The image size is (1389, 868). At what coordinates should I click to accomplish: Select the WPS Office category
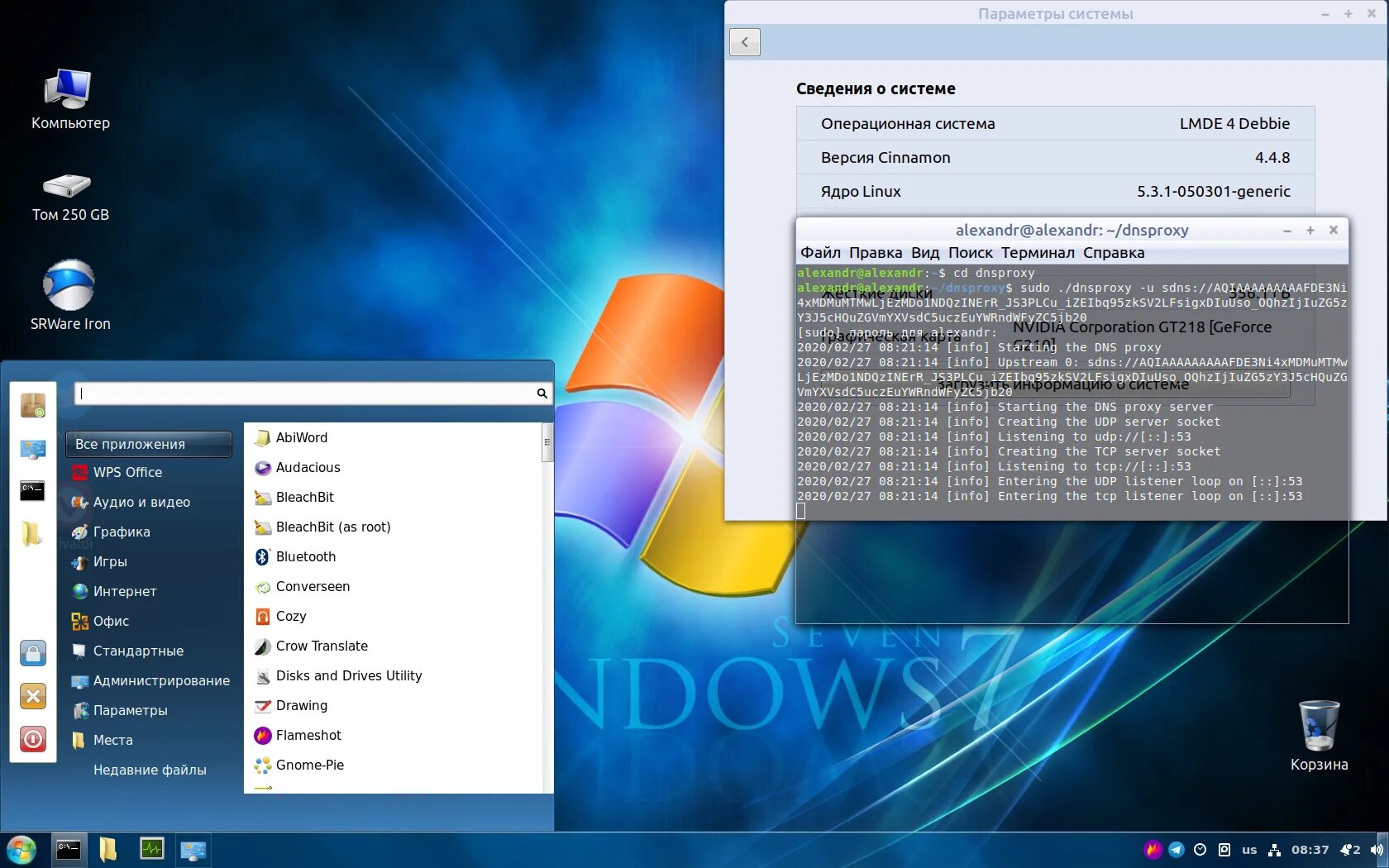149,472
